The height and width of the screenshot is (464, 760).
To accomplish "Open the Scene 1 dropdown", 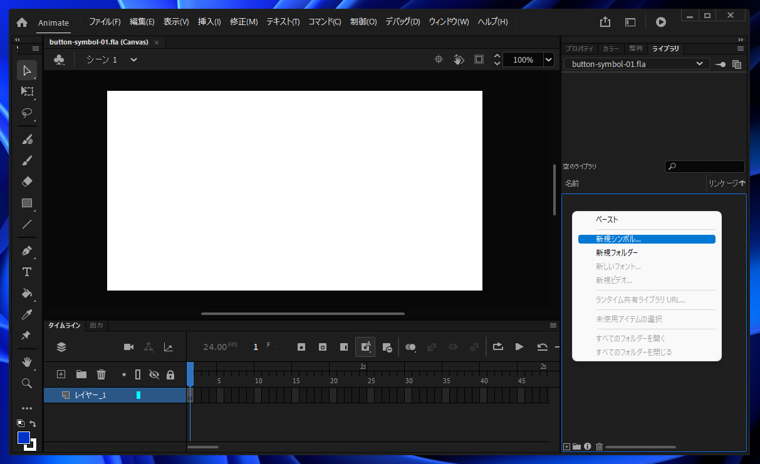I will tap(134, 60).
